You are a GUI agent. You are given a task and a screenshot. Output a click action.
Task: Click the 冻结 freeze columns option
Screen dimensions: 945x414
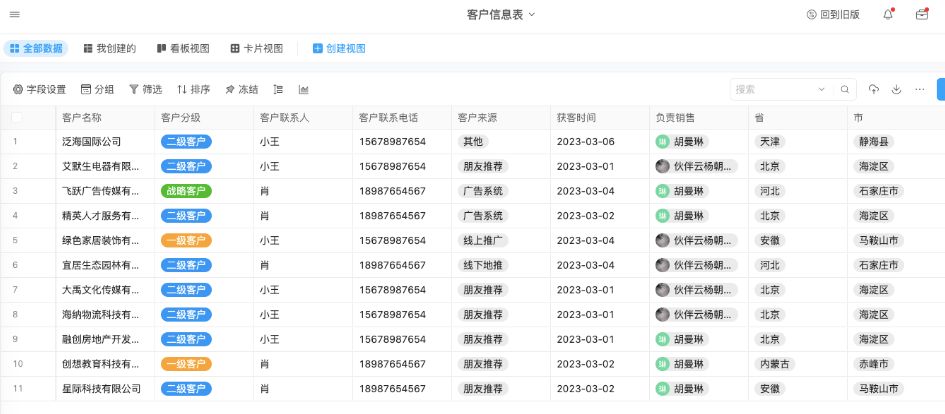pos(242,89)
